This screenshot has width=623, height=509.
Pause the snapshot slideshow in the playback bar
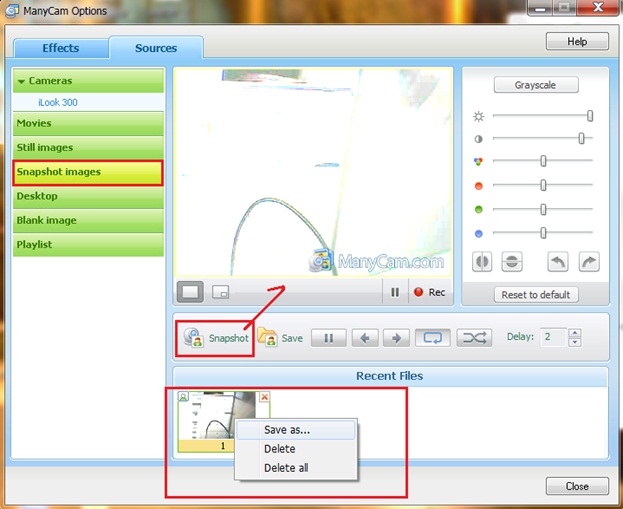pyautogui.click(x=329, y=338)
